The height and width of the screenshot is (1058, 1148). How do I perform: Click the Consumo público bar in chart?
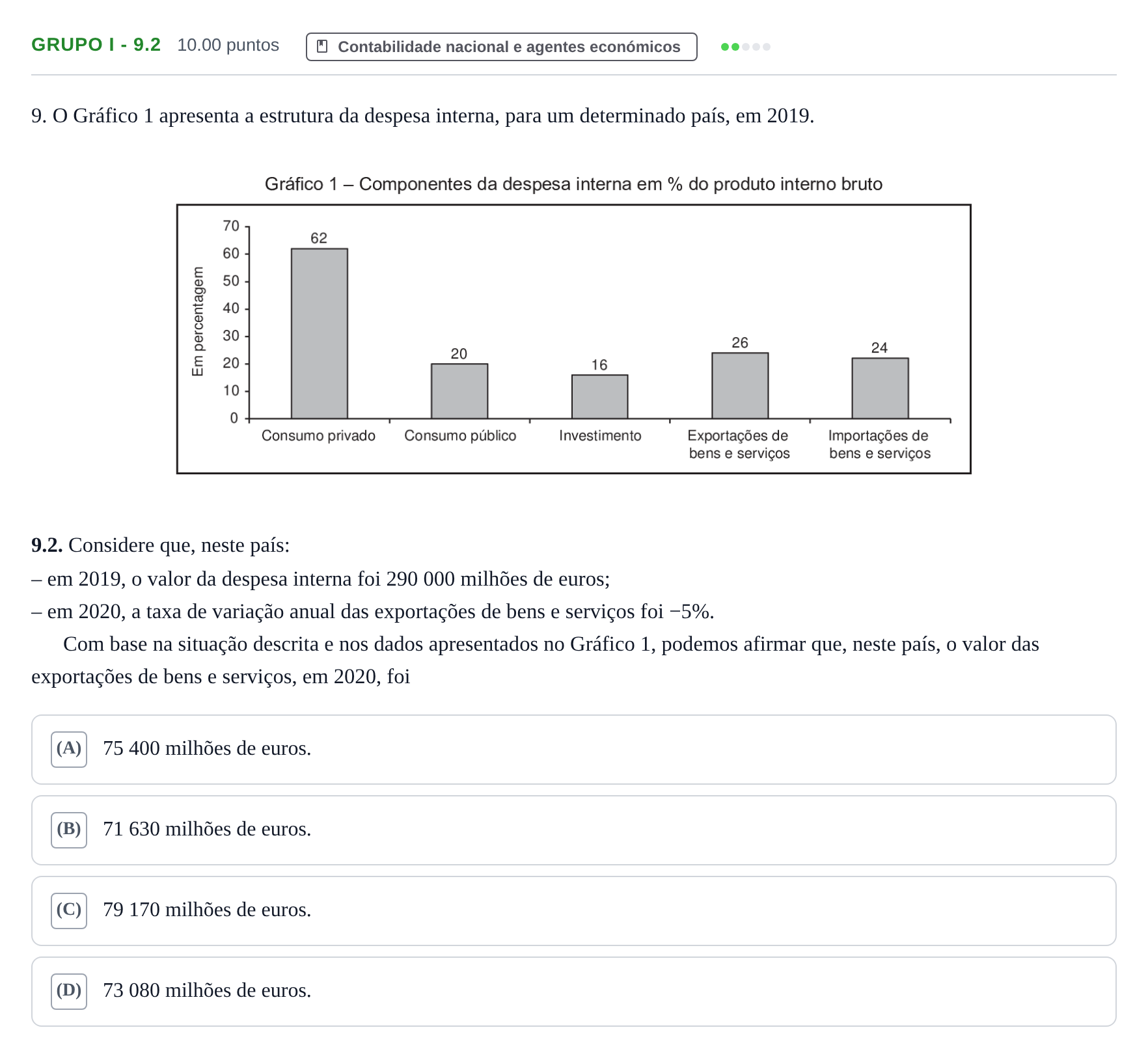459,391
